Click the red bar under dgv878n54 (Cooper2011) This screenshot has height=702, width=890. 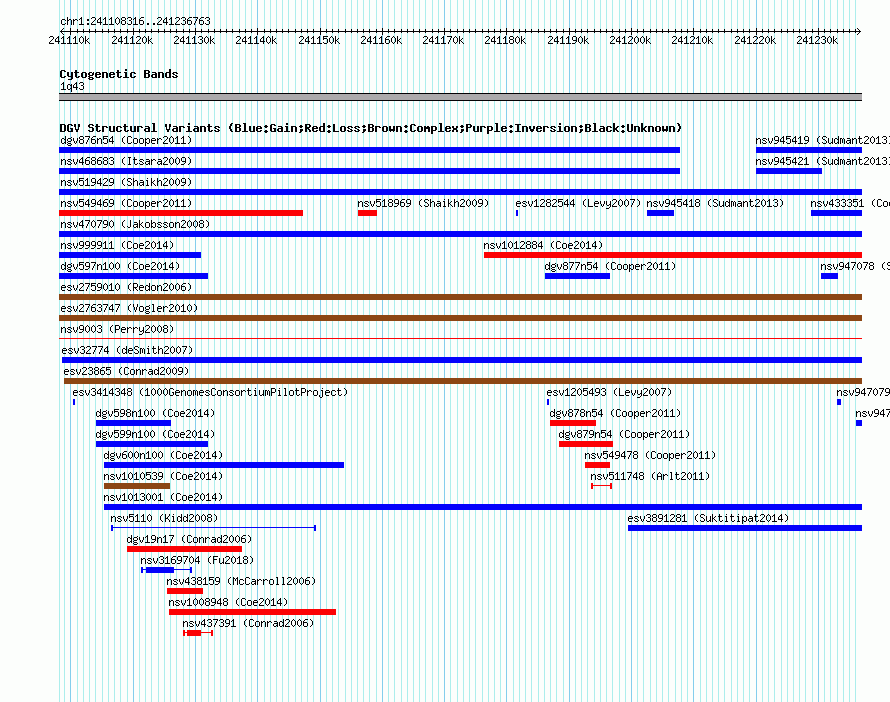point(573,423)
